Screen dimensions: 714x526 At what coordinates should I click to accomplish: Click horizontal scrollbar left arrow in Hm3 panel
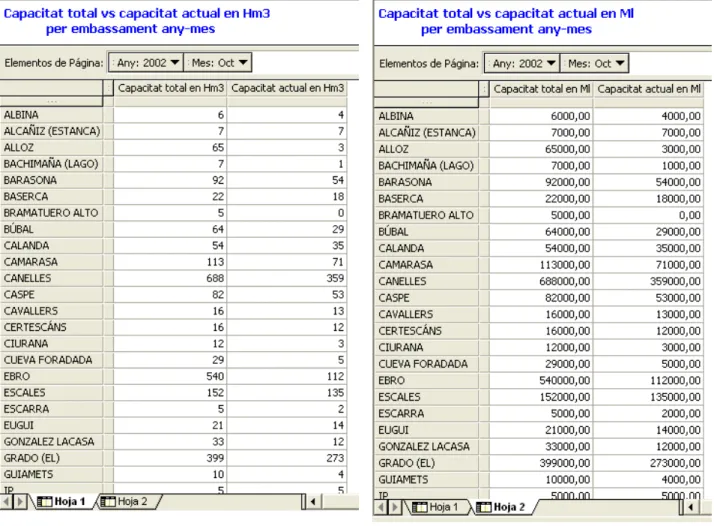pyautogui.click(x=313, y=501)
